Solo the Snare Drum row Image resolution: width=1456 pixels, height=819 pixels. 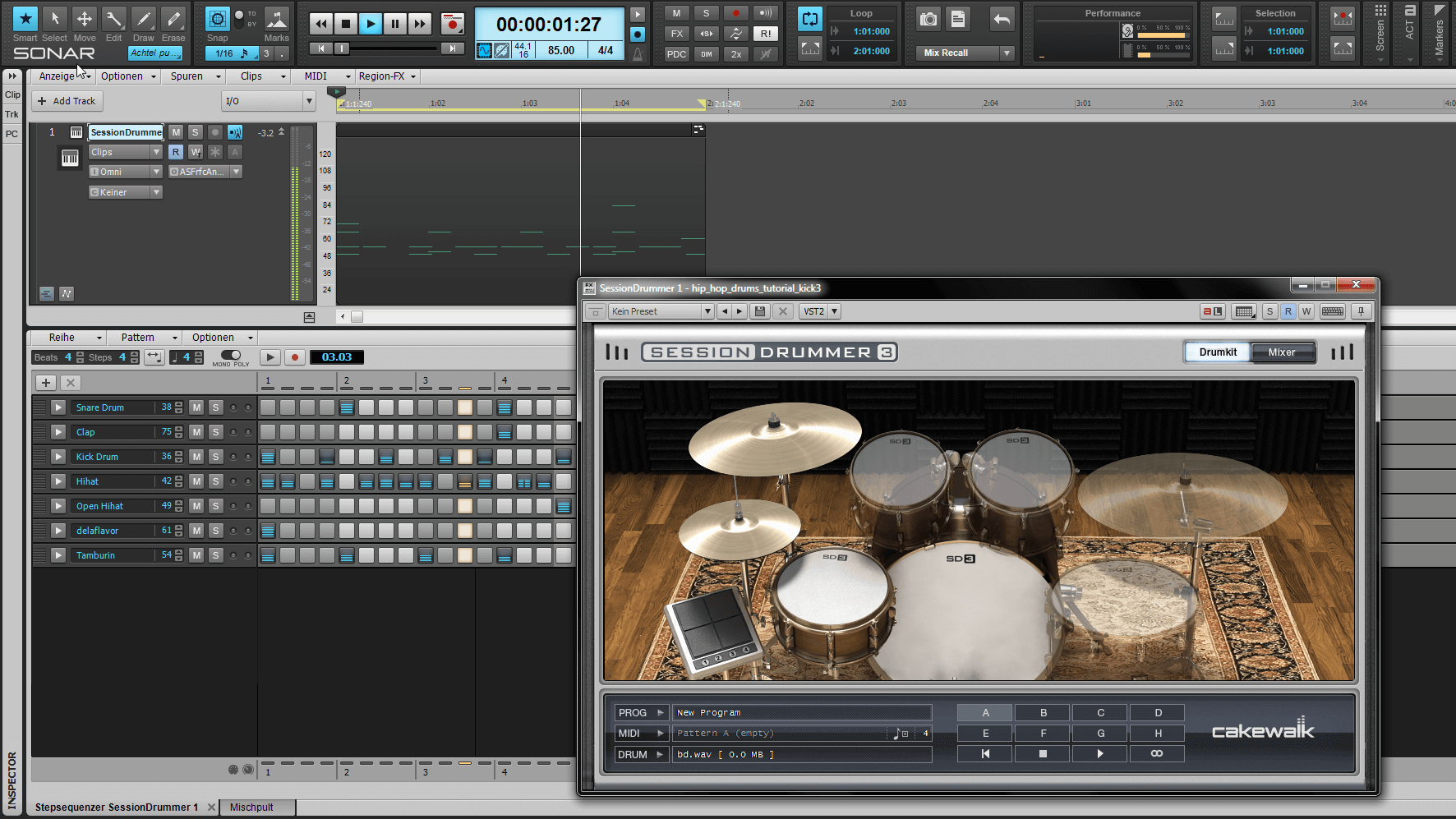[x=215, y=407]
